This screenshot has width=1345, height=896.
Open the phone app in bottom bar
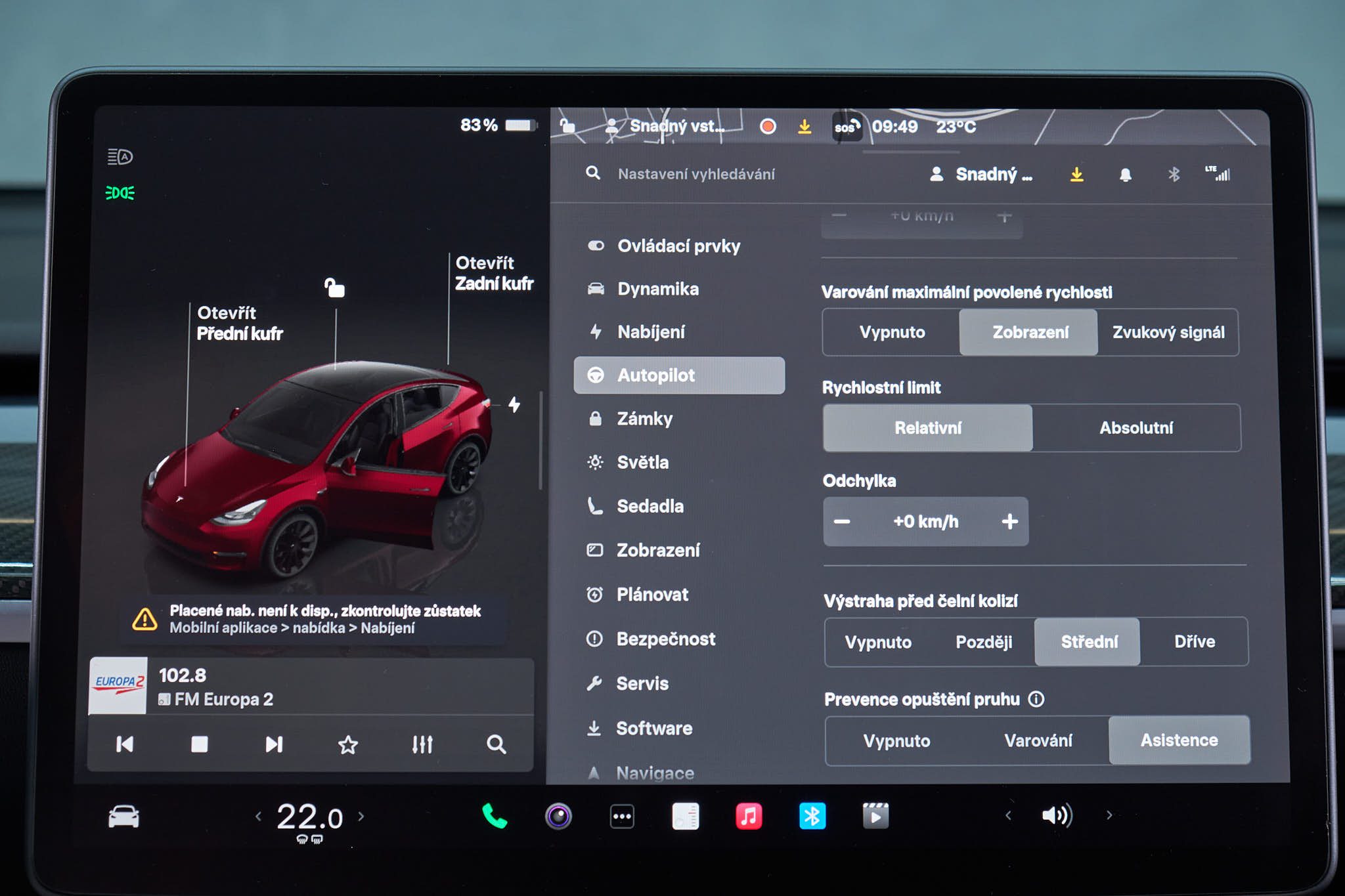(494, 816)
